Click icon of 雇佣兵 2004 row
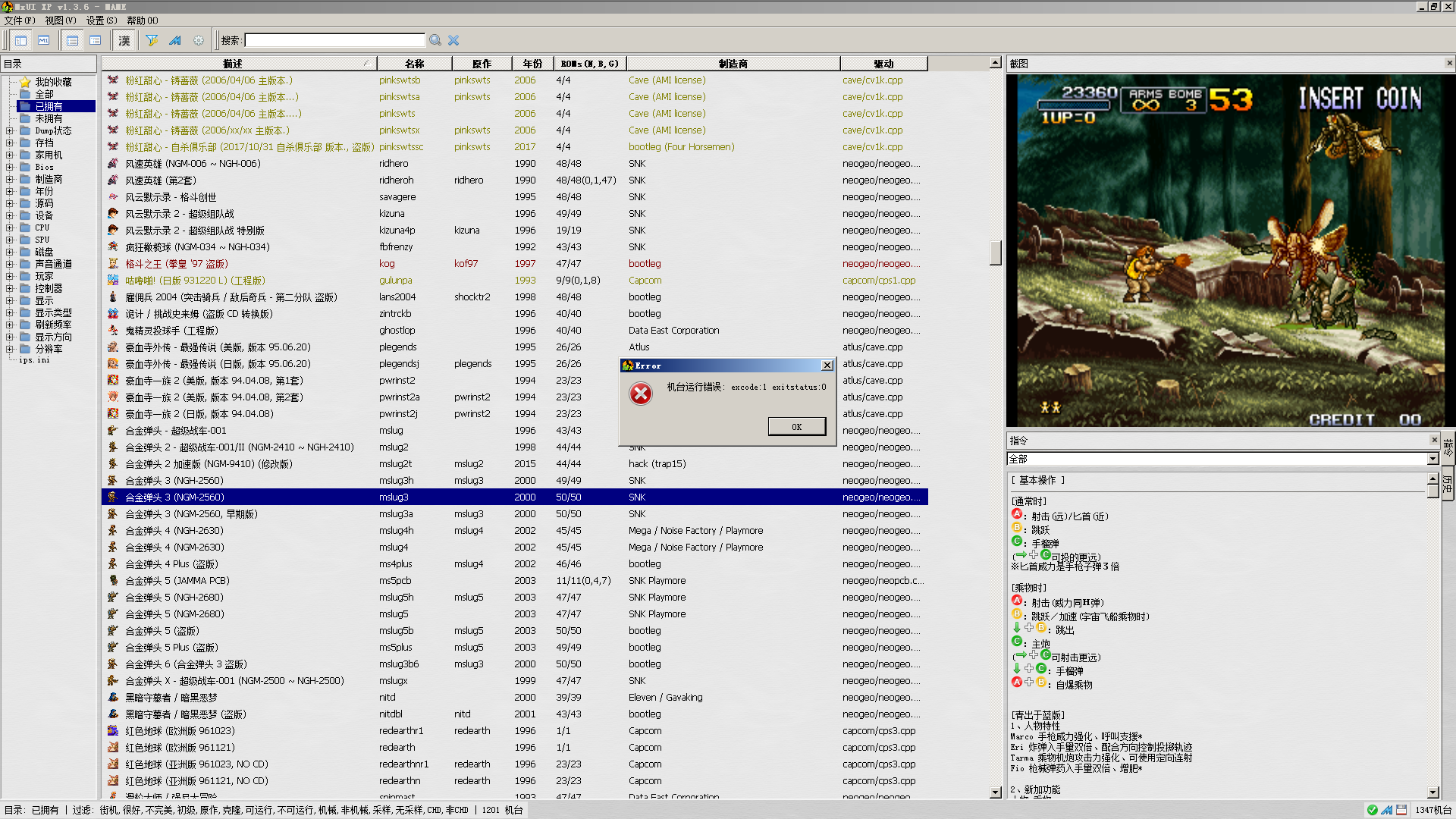This screenshot has width=1456, height=819. pos(113,297)
